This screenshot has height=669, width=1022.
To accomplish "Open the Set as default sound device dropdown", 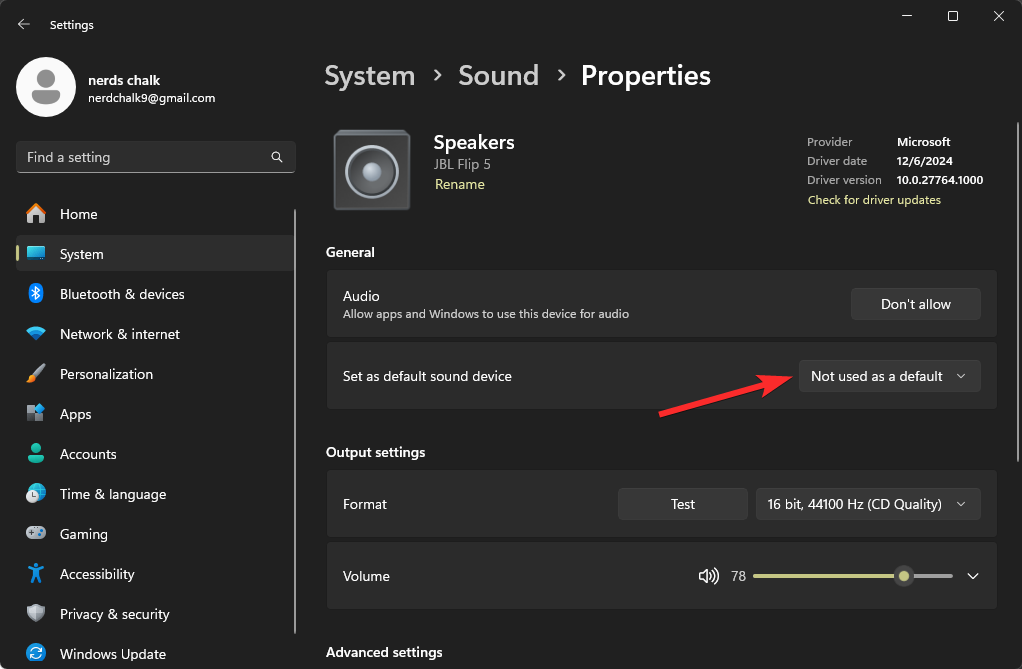I will click(x=888, y=376).
